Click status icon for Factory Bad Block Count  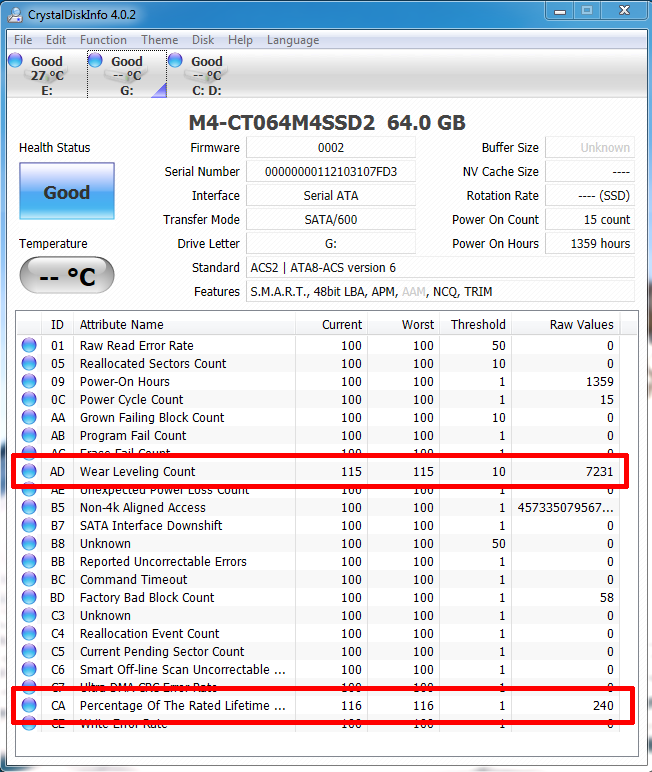(x=29, y=597)
